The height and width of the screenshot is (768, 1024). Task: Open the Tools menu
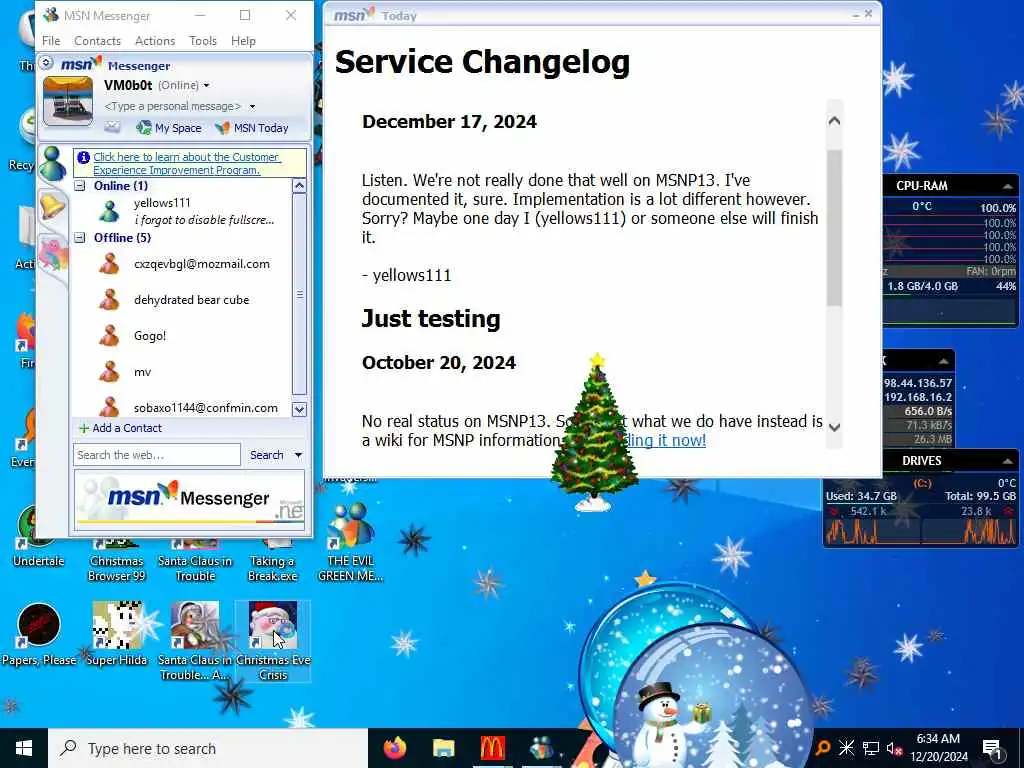click(x=203, y=40)
